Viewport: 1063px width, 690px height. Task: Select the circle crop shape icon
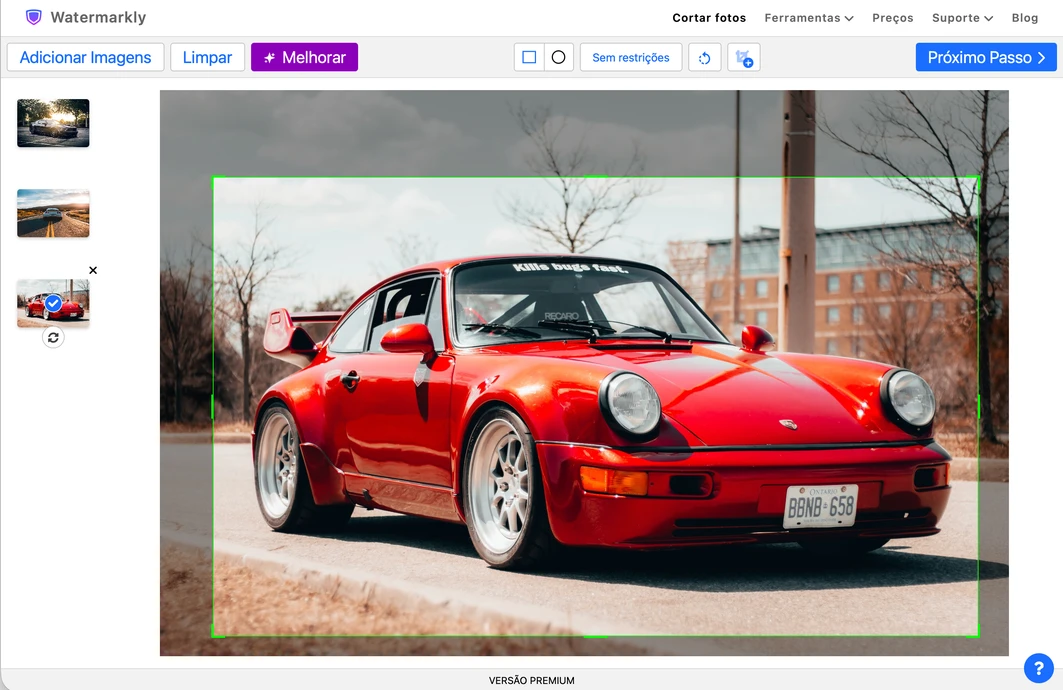[x=559, y=58]
